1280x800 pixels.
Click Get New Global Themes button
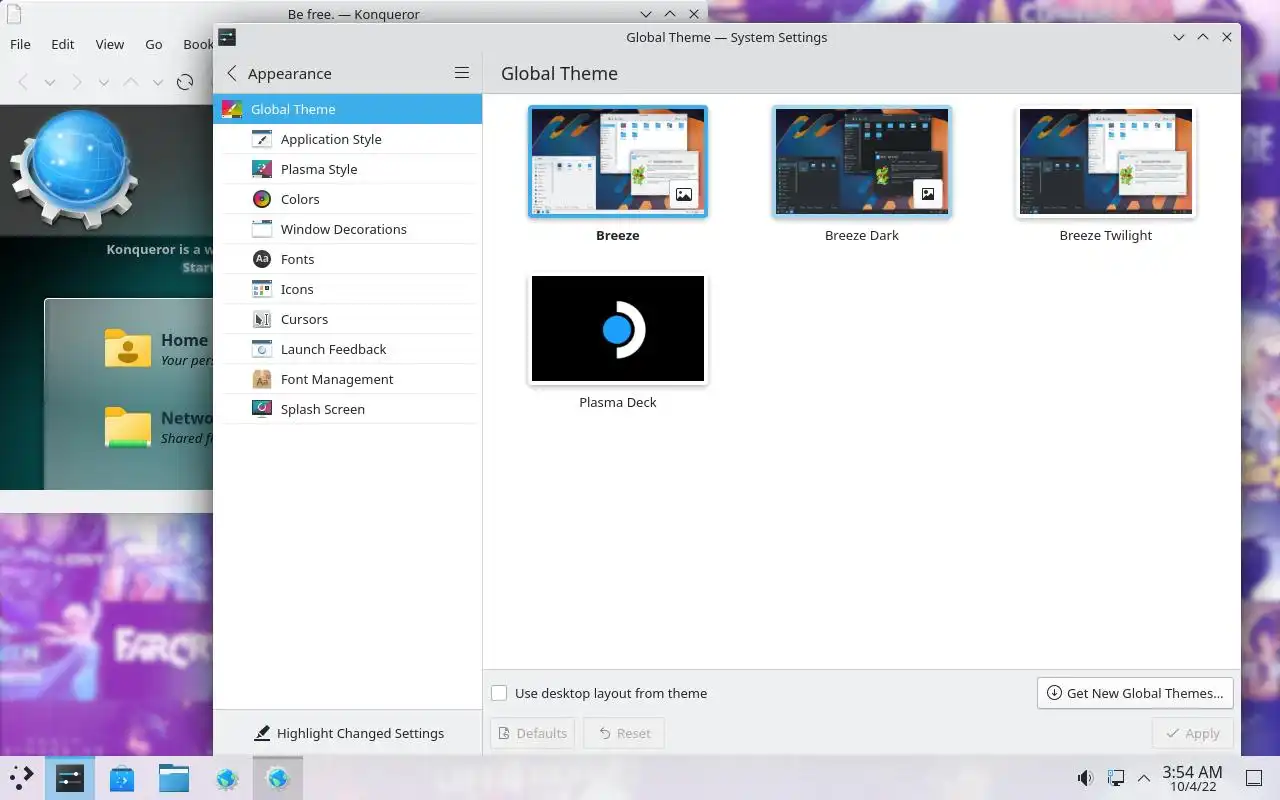tap(1135, 693)
